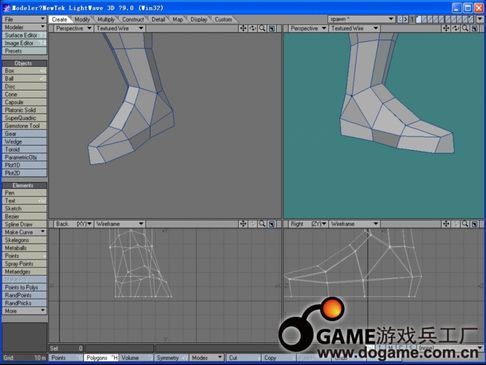Open the Modeler menu dropdown
Viewport: 486px width, 365px height.
[x=24, y=27]
